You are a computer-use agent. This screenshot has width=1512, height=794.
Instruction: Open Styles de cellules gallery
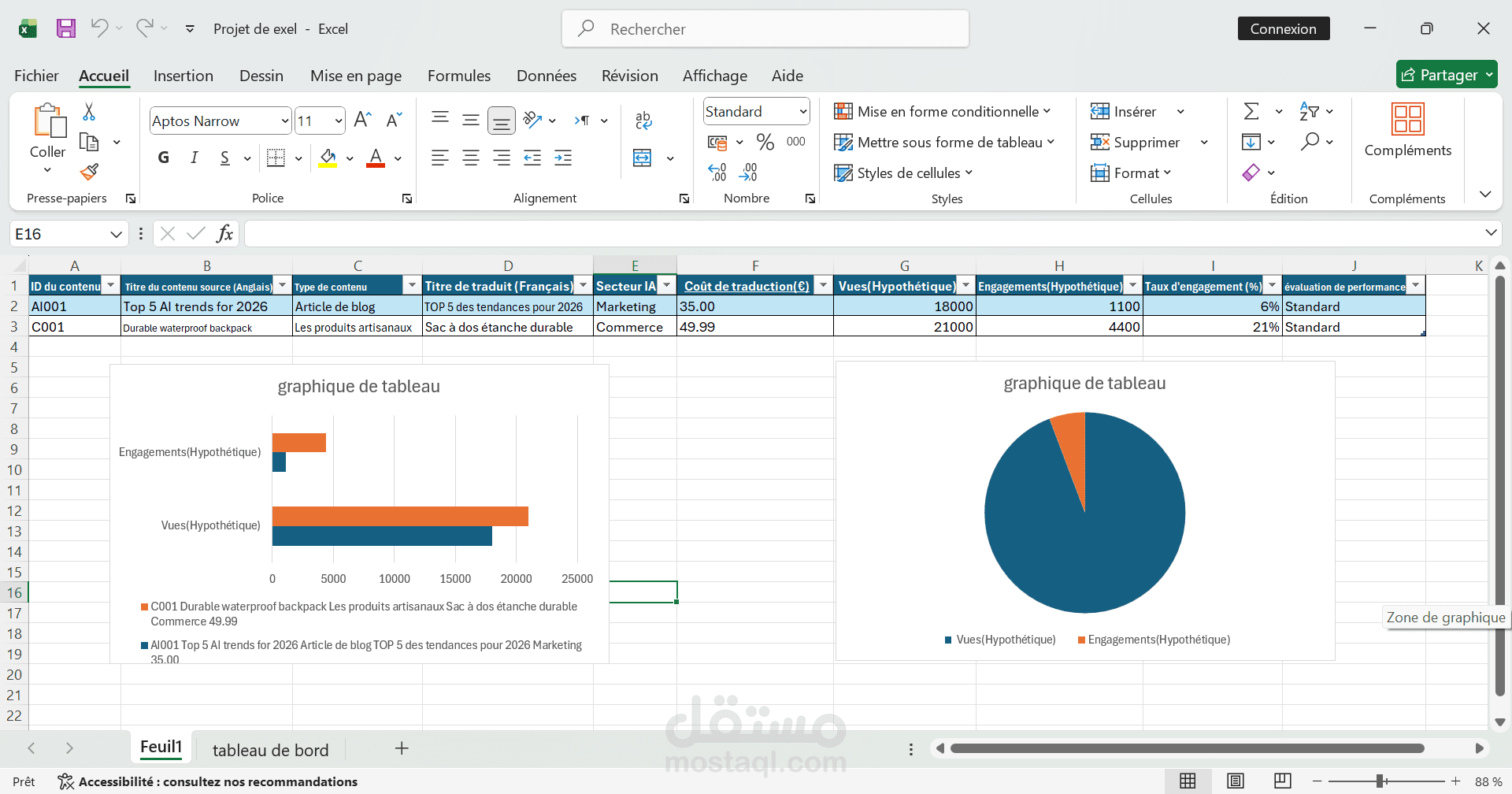[x=904, y=173]
